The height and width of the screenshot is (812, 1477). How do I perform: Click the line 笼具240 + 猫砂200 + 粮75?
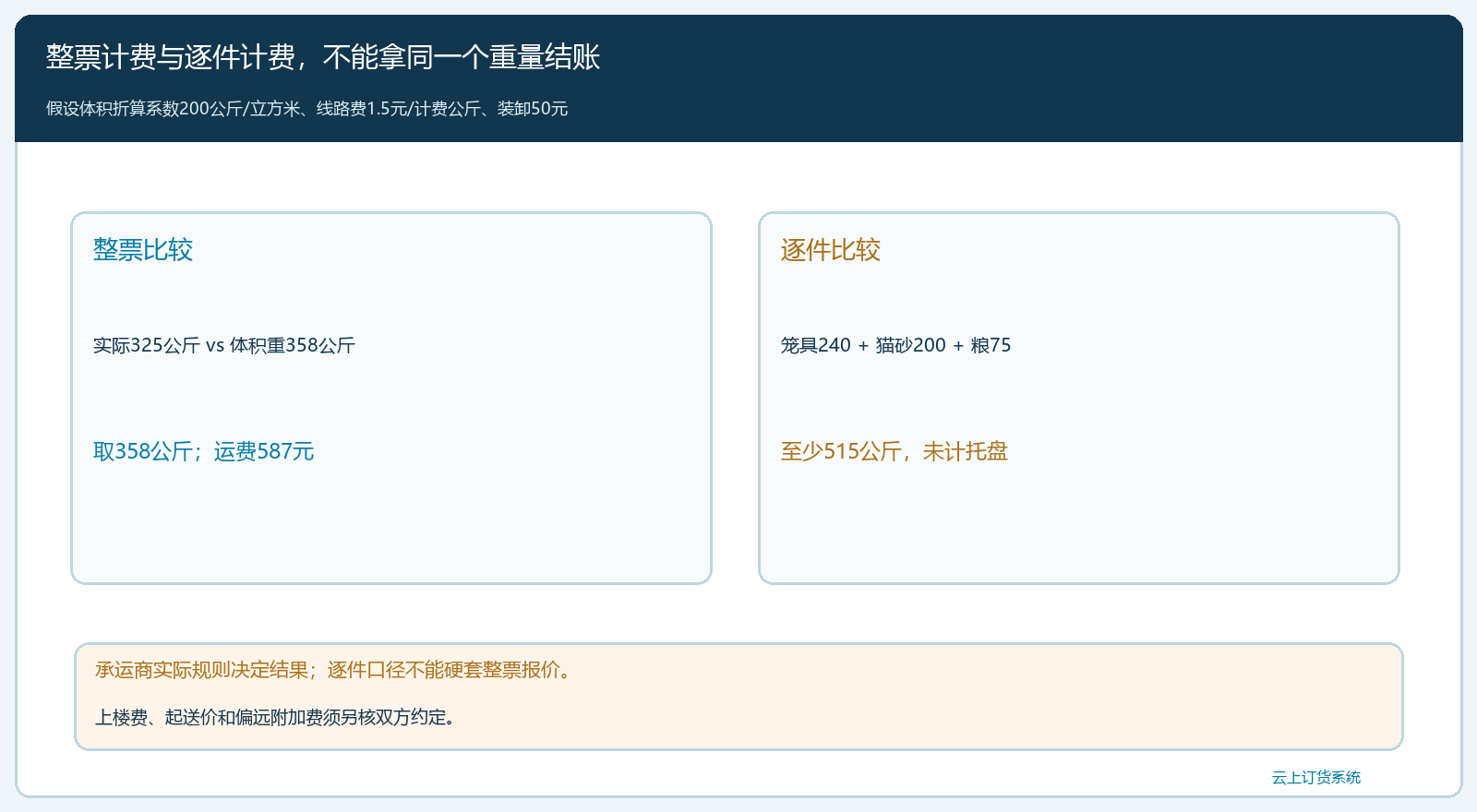(896, 345)
